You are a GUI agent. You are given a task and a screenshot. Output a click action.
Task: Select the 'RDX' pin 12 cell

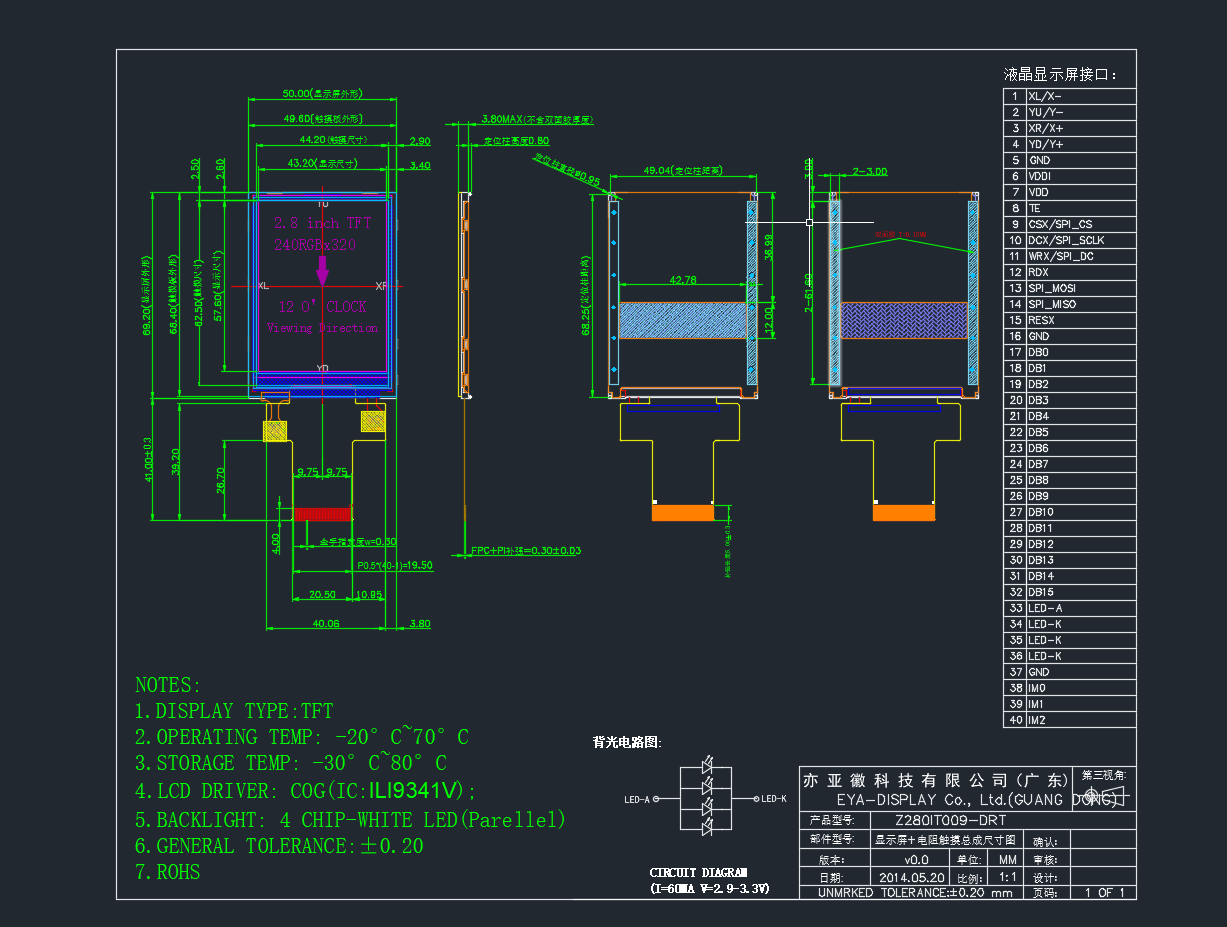[x=1081, y=272]
